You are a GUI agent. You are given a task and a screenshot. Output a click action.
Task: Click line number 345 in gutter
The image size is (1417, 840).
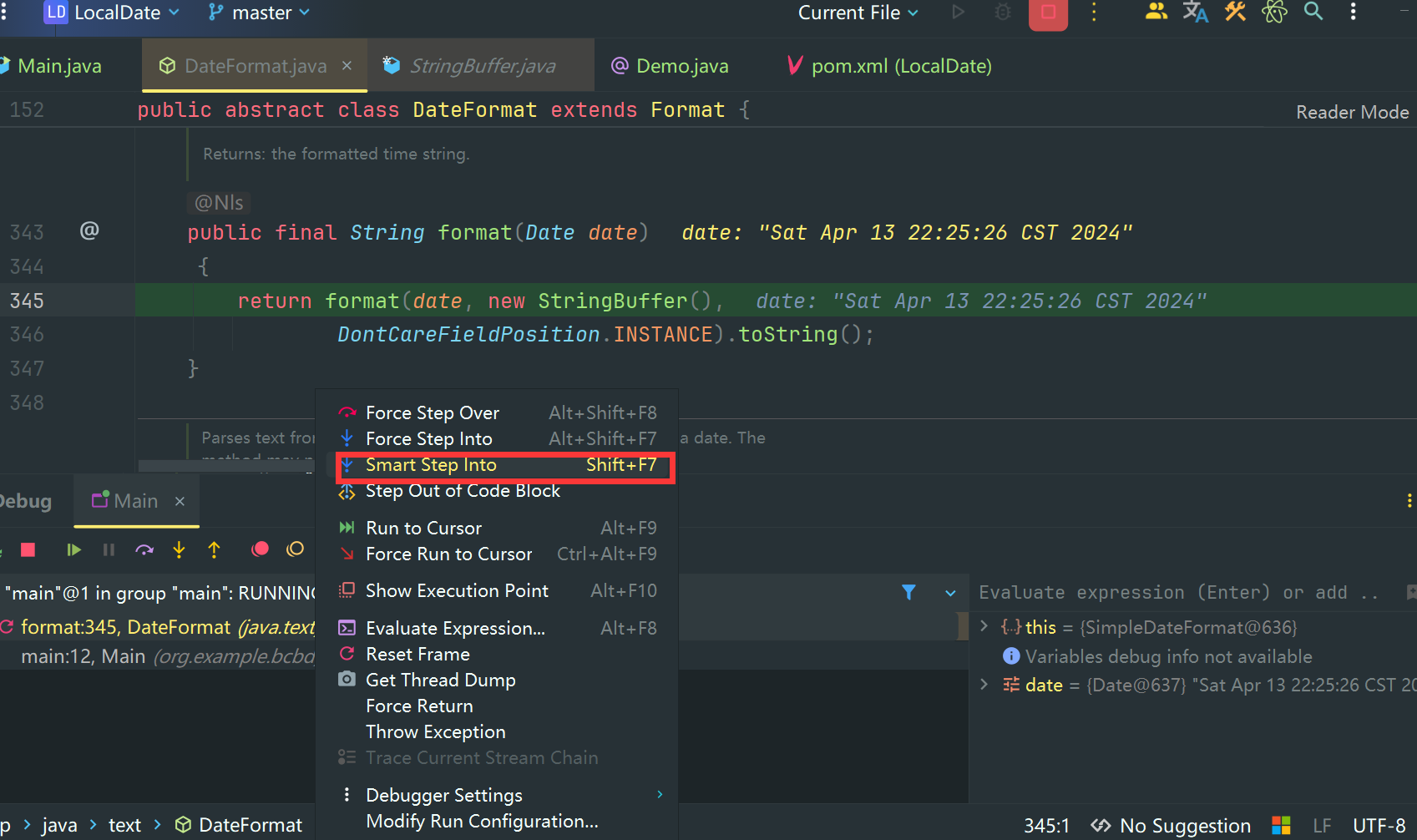click(28, 301)
